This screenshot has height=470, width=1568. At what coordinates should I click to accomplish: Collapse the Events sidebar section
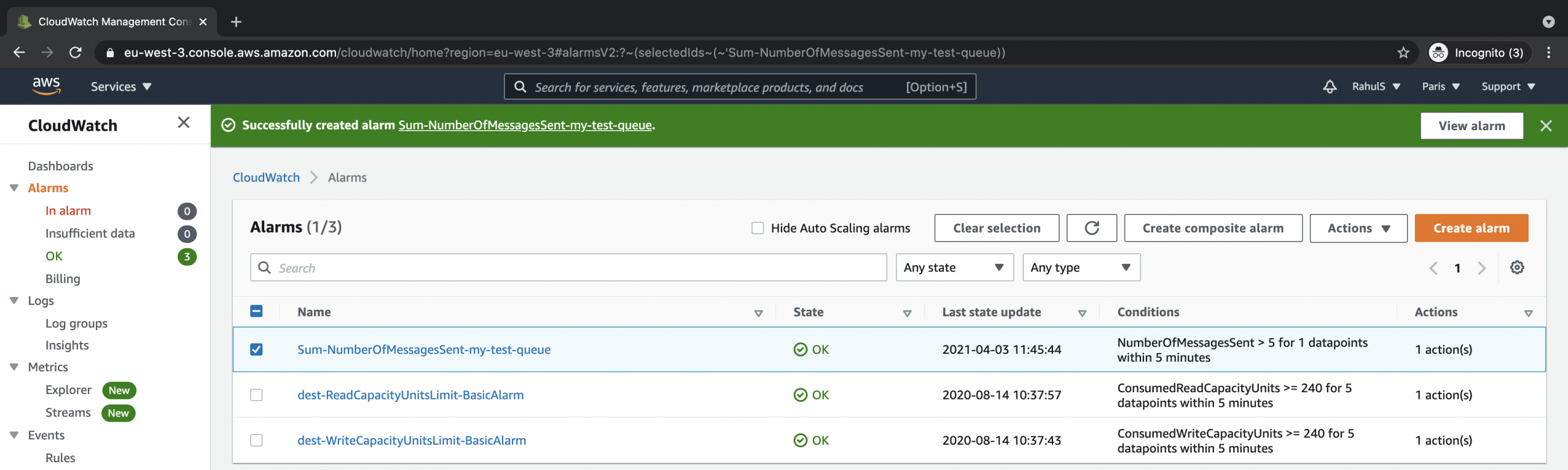pos(14,434)
